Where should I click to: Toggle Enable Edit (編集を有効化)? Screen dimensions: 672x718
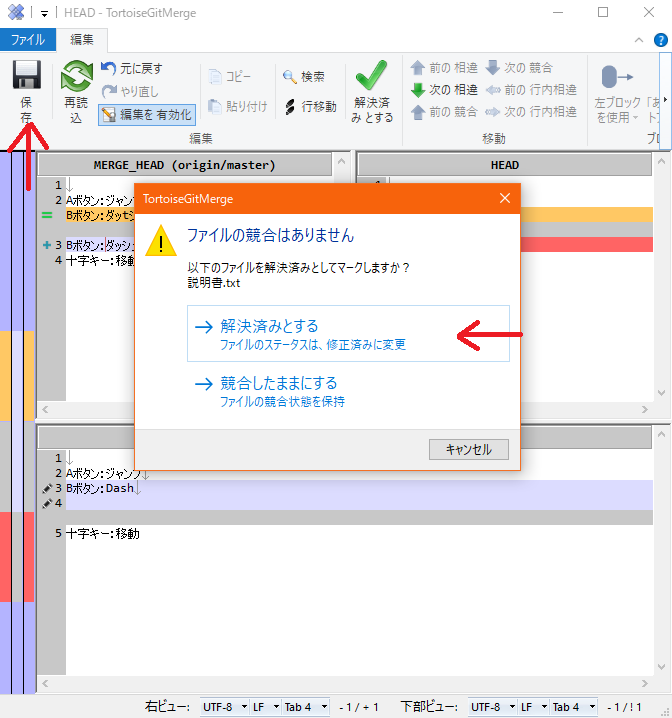[x=147, y=114]
